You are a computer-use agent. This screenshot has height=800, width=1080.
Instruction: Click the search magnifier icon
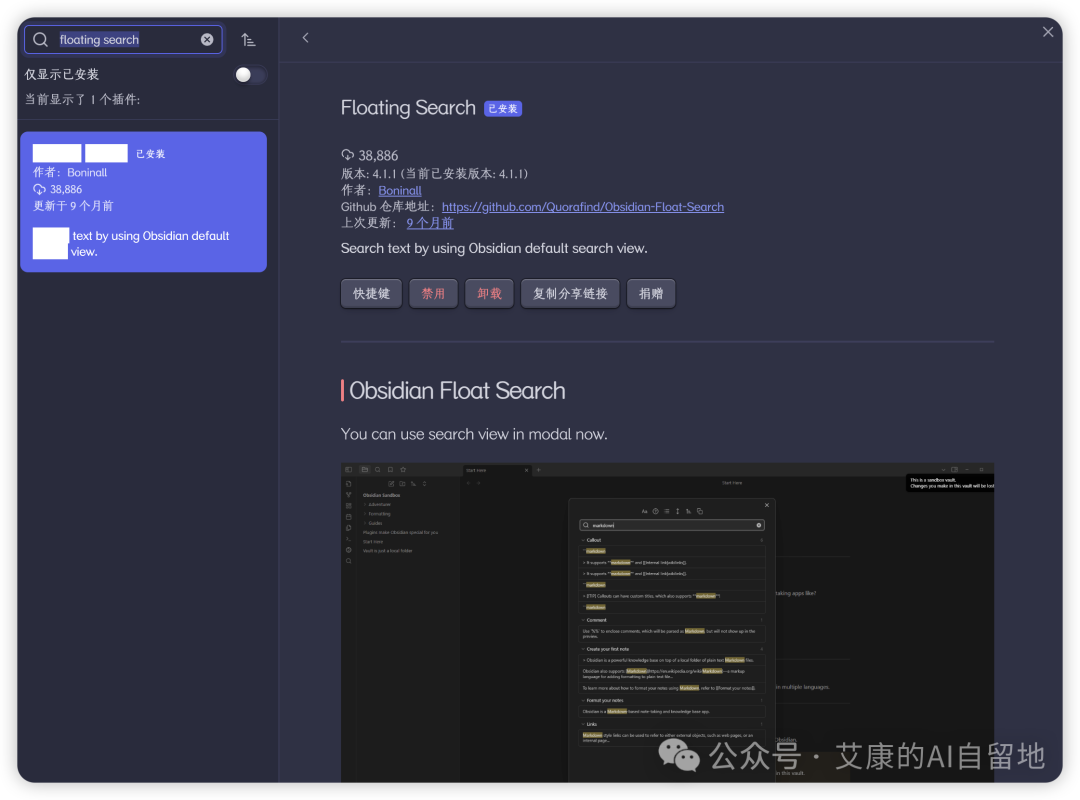coord(41,39)
